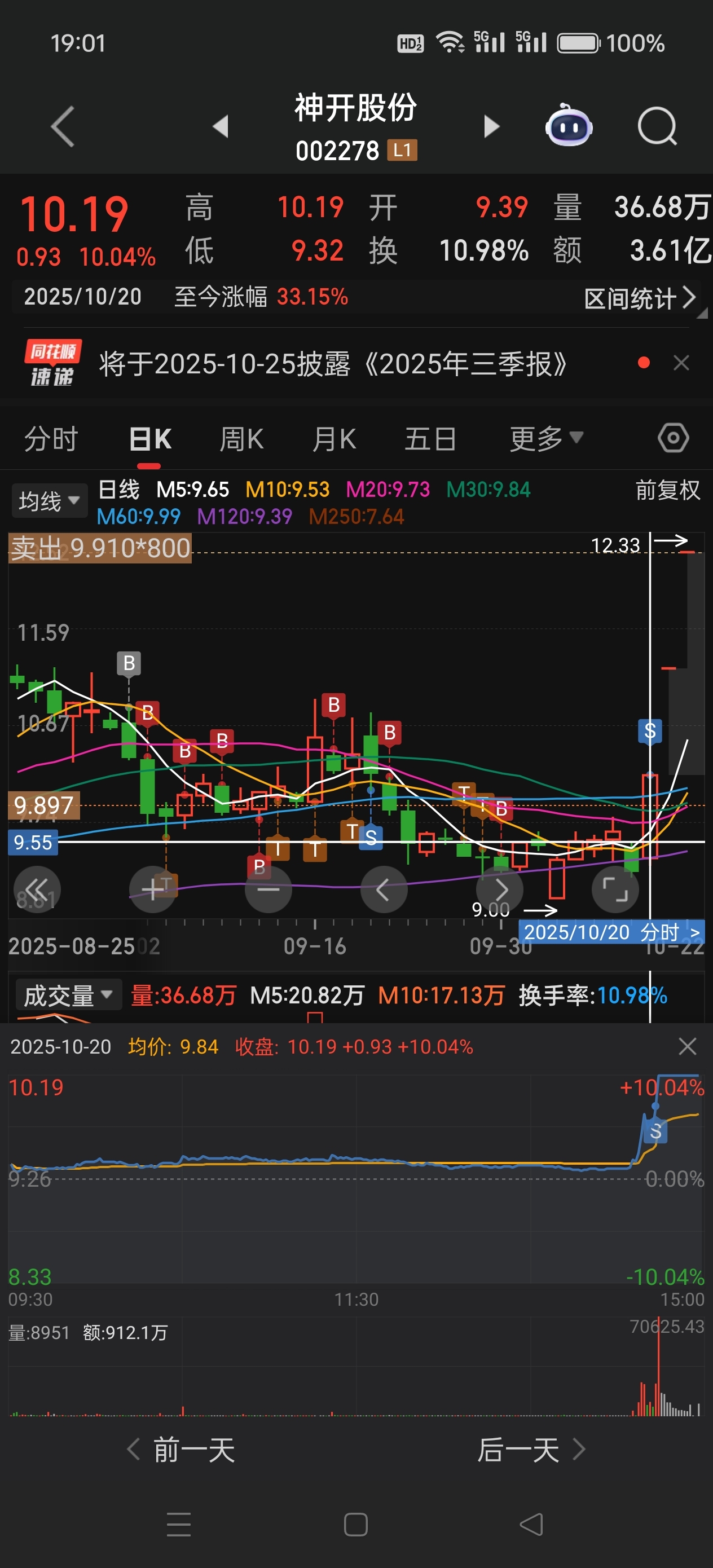Viewport: 713px width, 1568px height.
Task: Tap the 9.55 price line label
Action: click(x=33, y=843)
